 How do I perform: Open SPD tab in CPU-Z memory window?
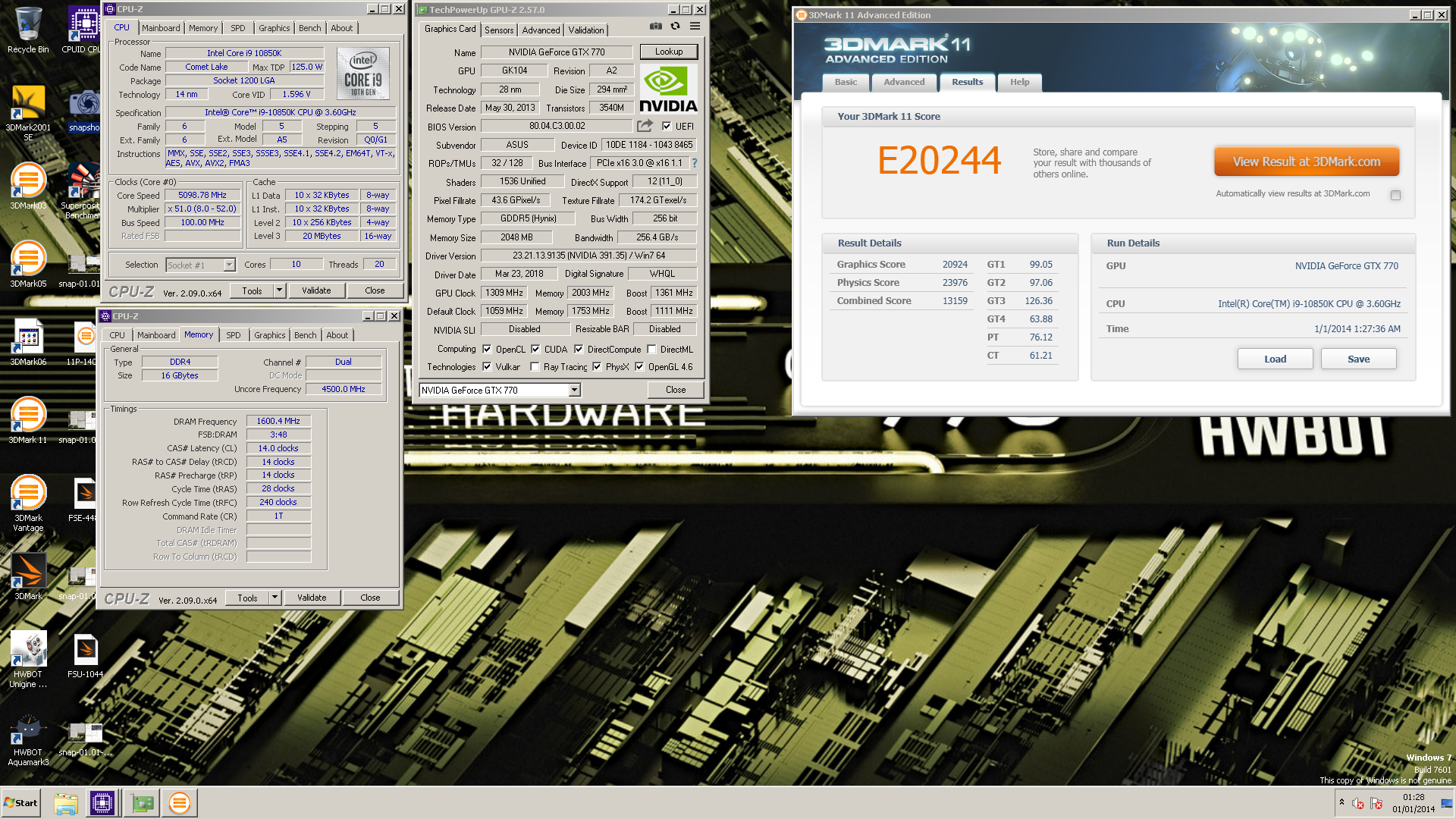point(234,335)
